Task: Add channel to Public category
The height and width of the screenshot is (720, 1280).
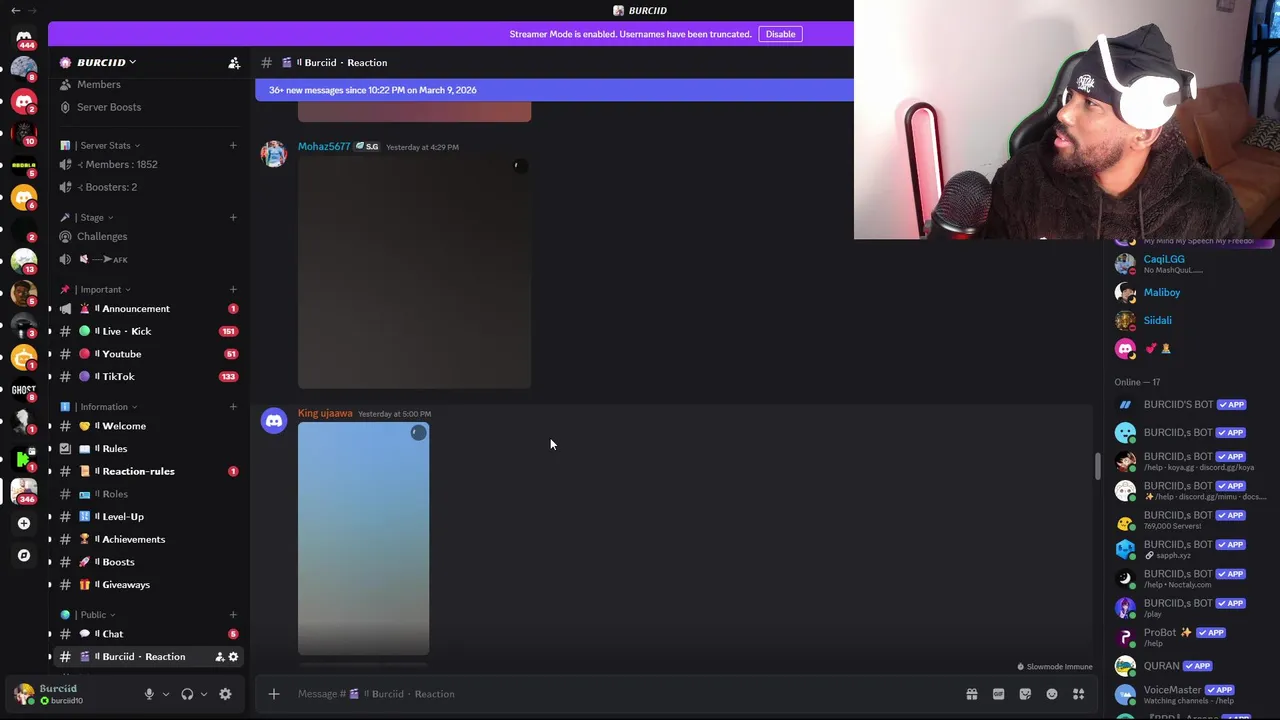Action: [x=233, y=615]
